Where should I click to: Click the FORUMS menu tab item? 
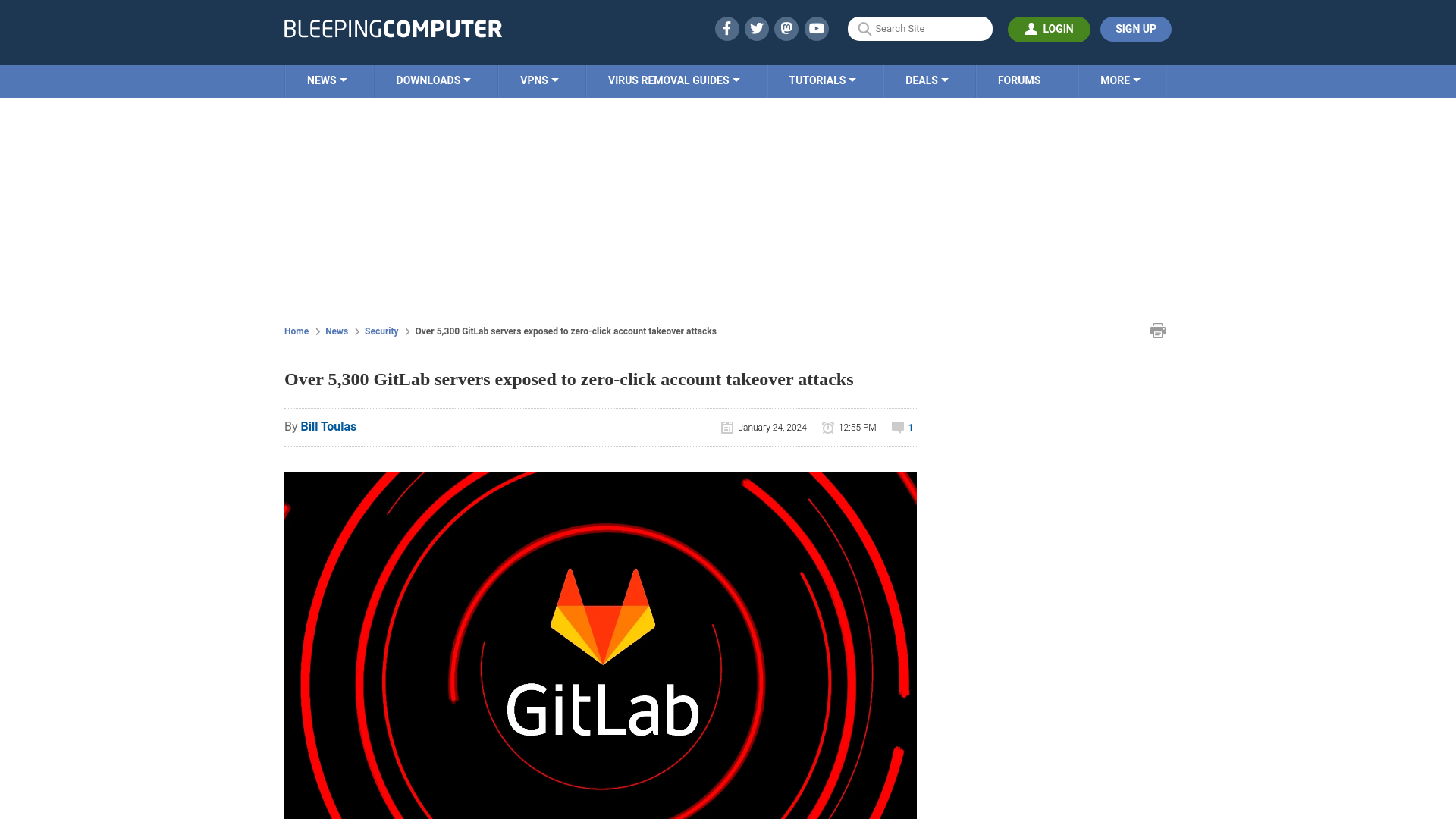pyautogui.click(x=1018, y=80)
